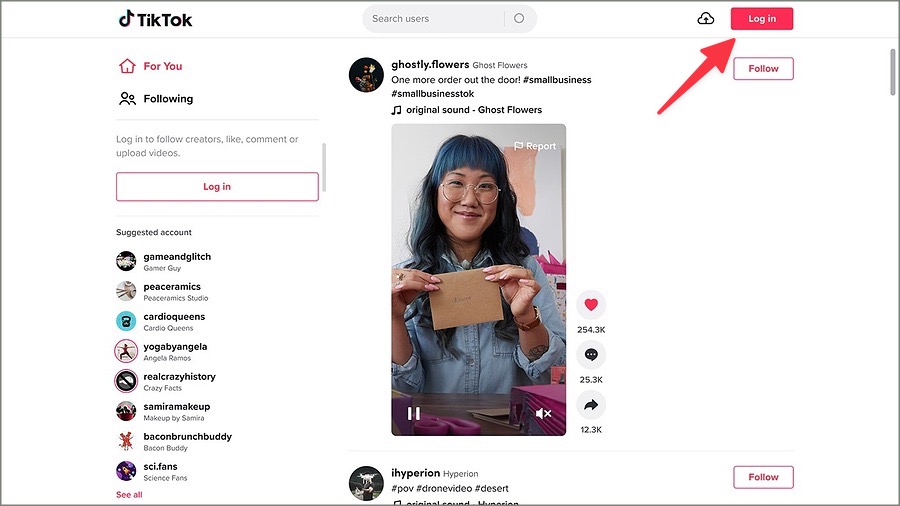900x506 pixels.
Task: Select sci.fans username
Action: [160, 466]
